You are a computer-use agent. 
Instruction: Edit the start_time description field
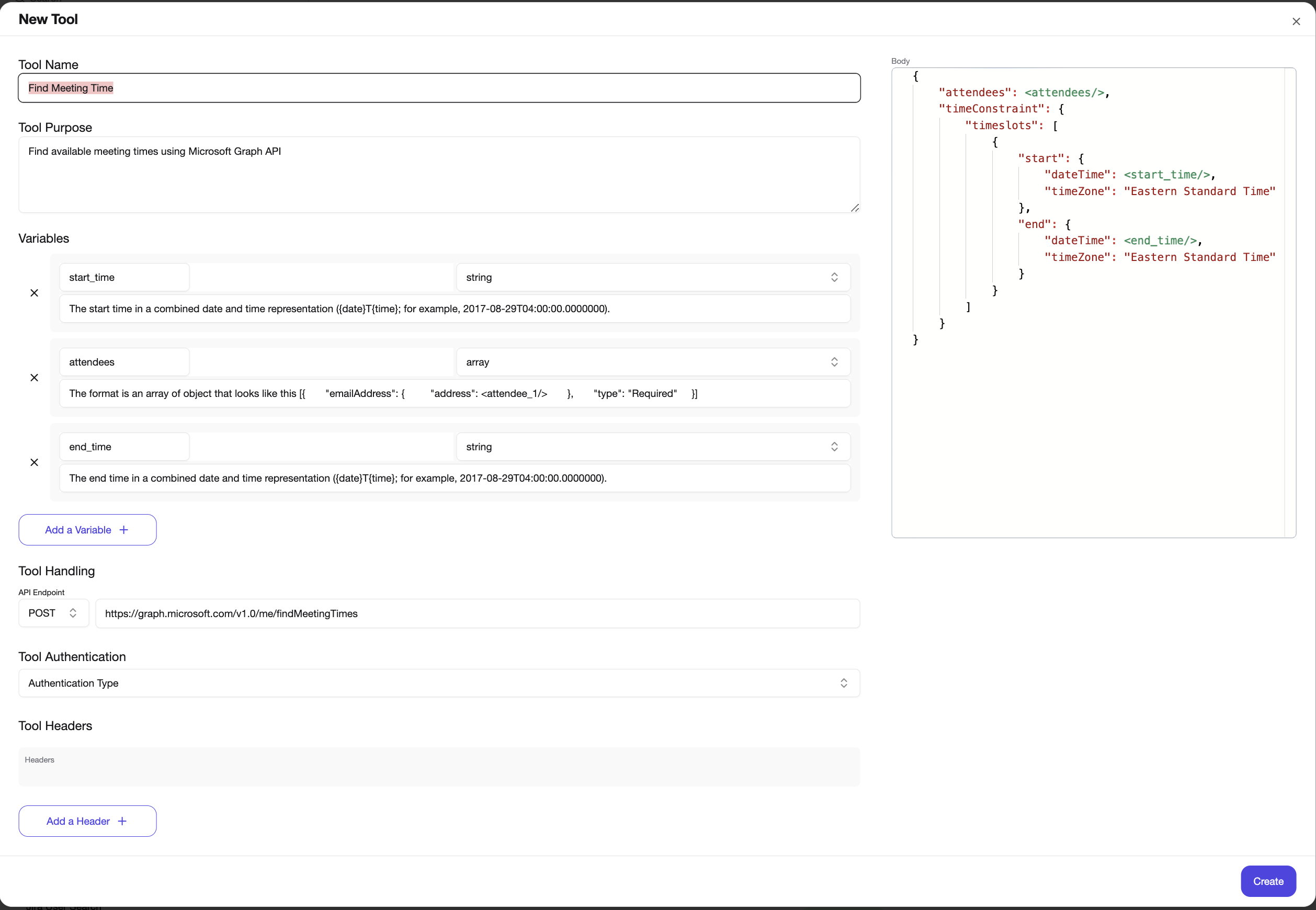point(455,309)
